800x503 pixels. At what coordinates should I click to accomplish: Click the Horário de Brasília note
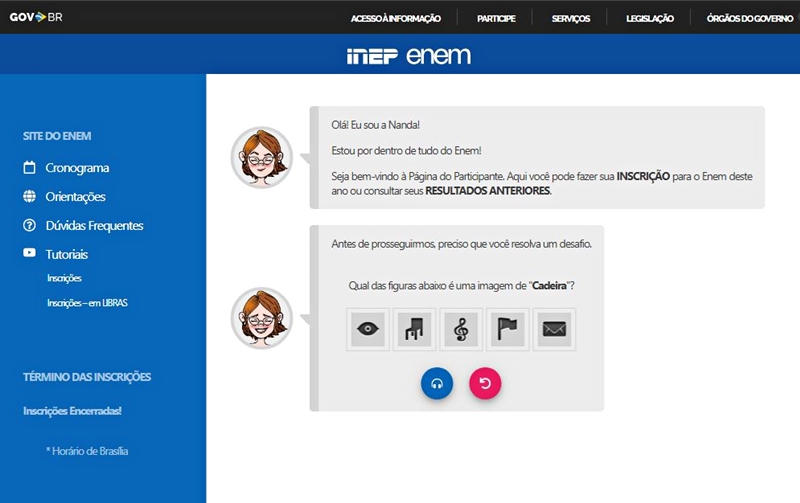87,451
